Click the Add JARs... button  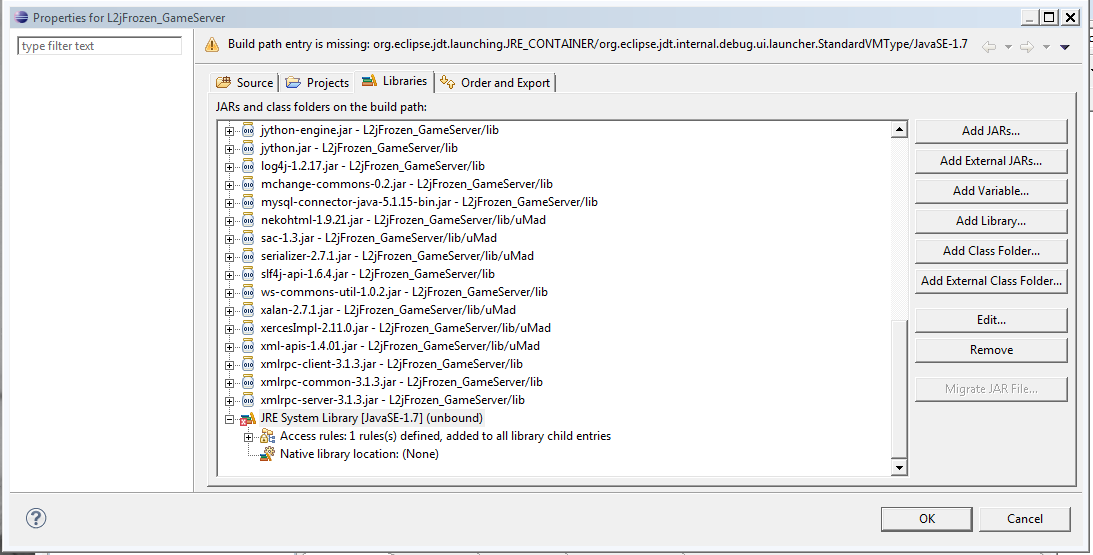pos(991,130)
